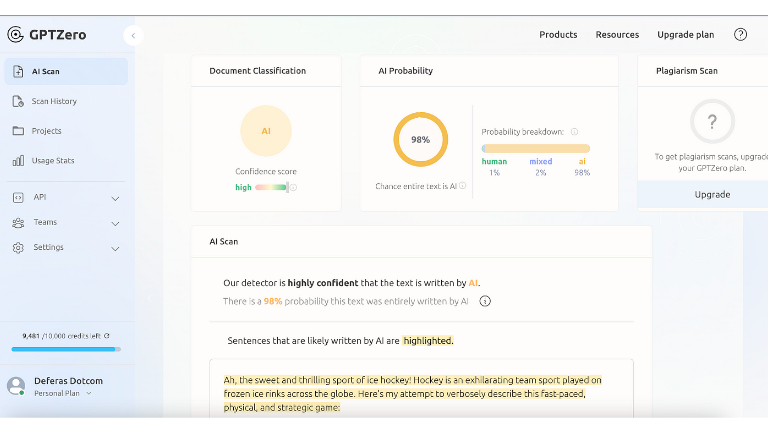Click the credits left progress bar
Viewport: 768px width, 432px height.
point(66,349)
